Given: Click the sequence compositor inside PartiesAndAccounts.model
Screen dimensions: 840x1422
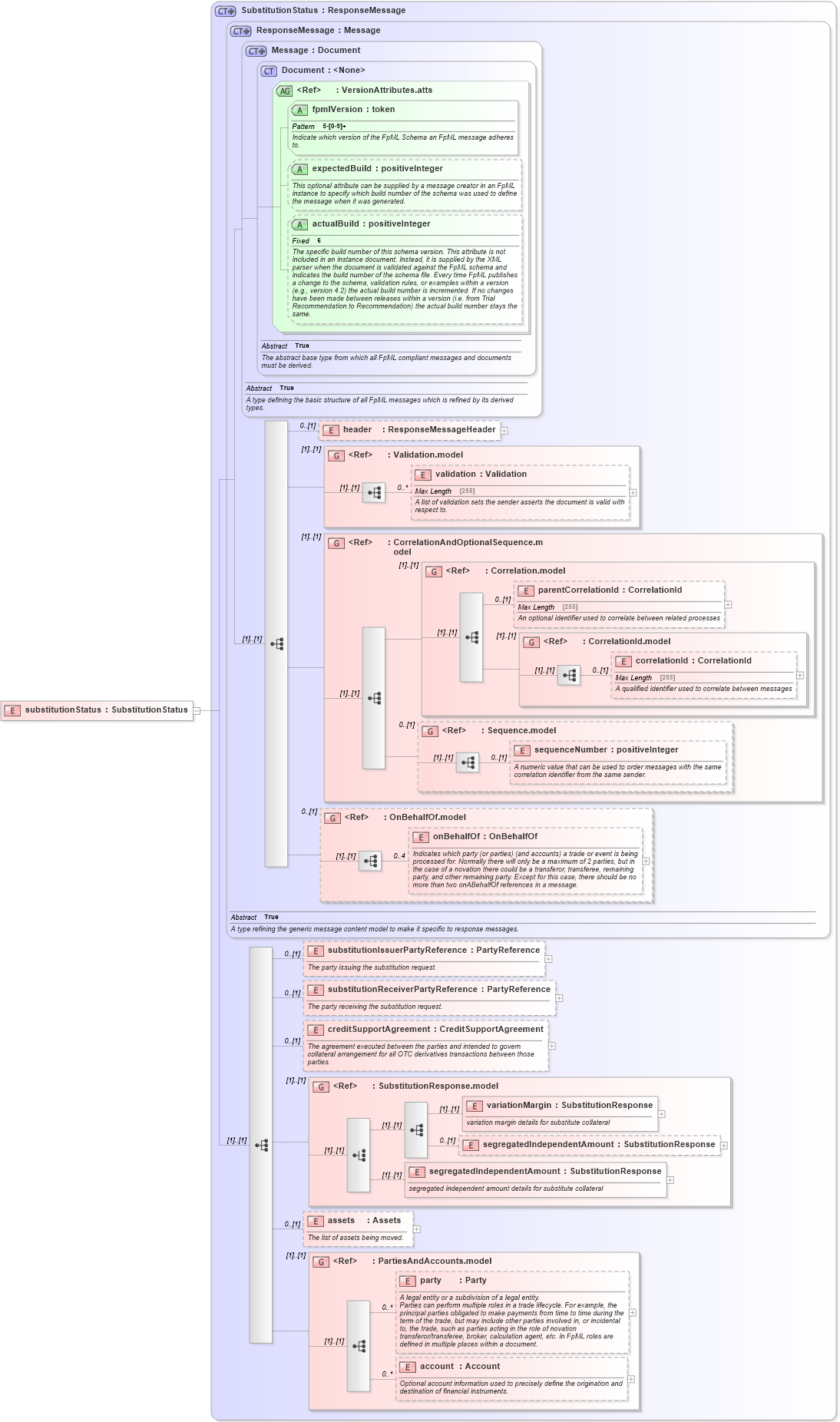Looking at the screenshot, I should coord(359,1346).
